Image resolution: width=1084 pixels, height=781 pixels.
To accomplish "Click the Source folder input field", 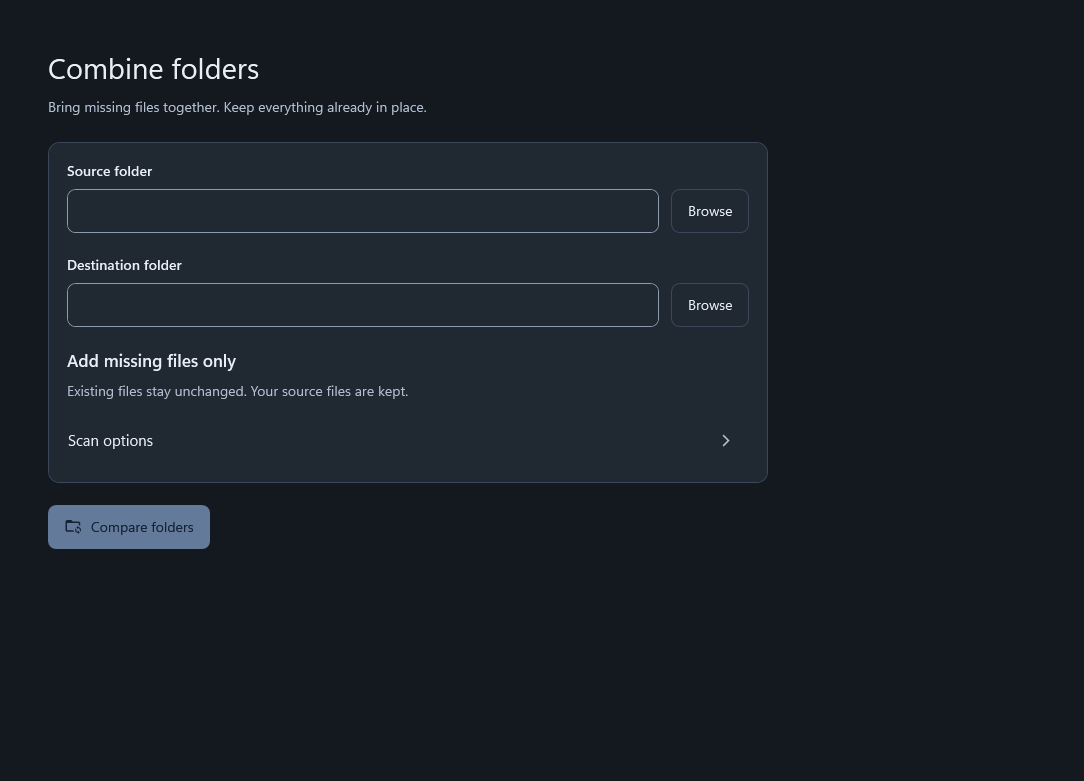I will point(363,211).
